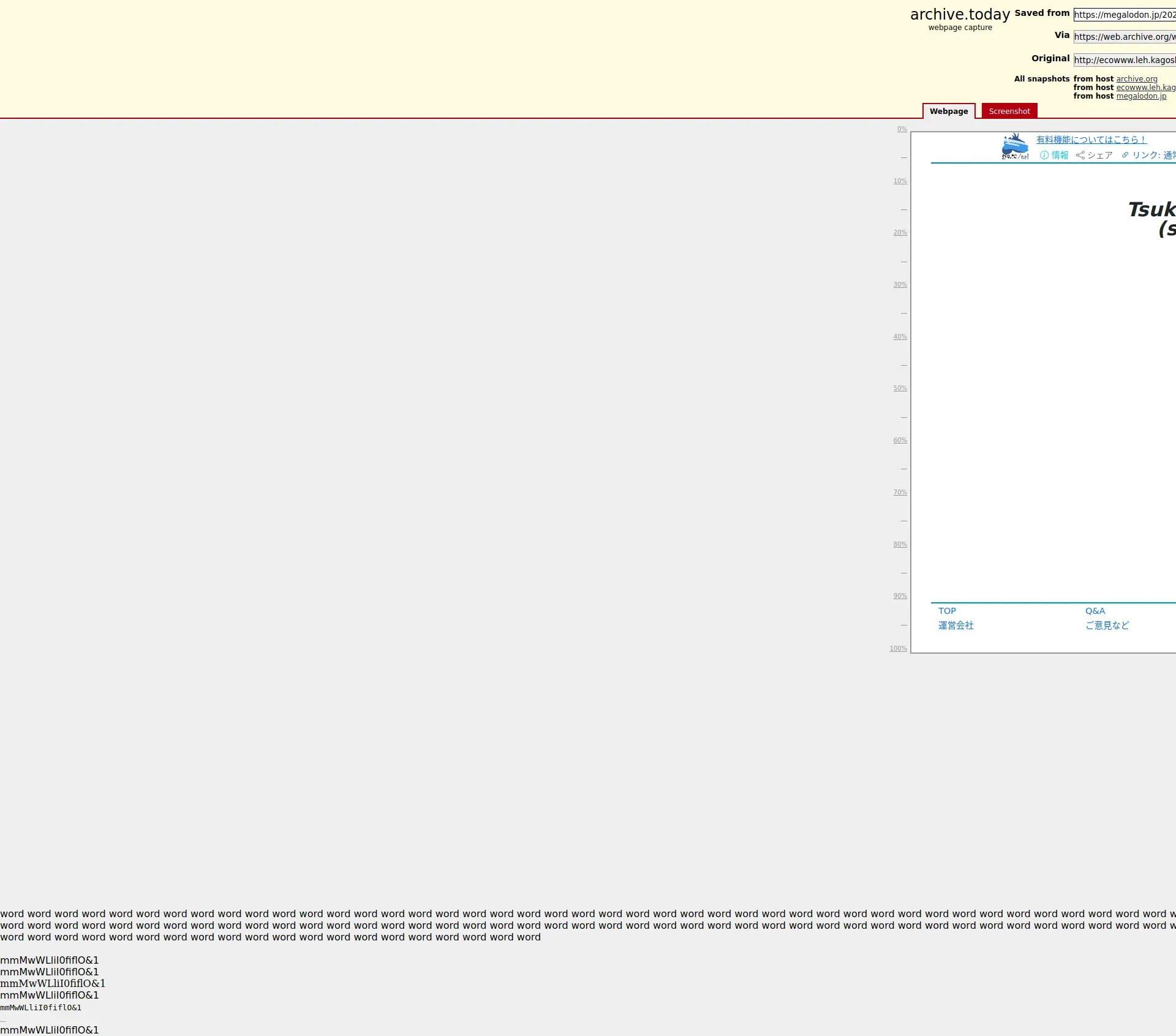1176x1036 pixels.
Task: Click the シェア share icon
Action: [1080, 156]
